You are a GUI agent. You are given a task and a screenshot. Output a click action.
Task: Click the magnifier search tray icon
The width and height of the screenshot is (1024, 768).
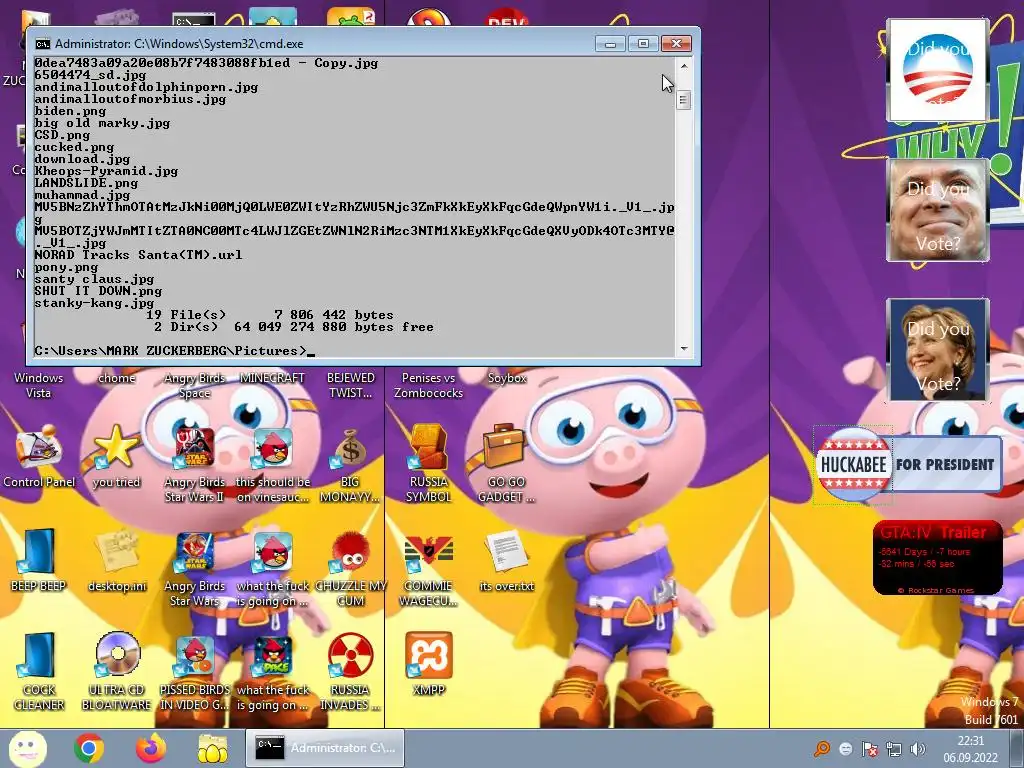point(822,749)
